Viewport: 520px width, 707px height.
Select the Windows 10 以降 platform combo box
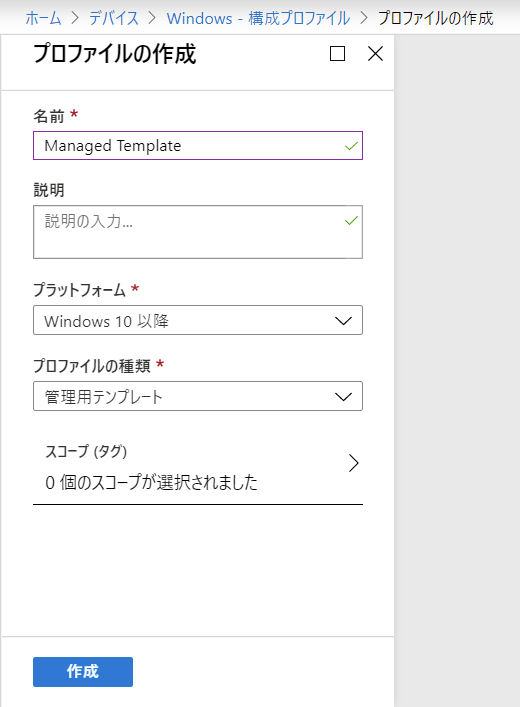coord(198,320)
